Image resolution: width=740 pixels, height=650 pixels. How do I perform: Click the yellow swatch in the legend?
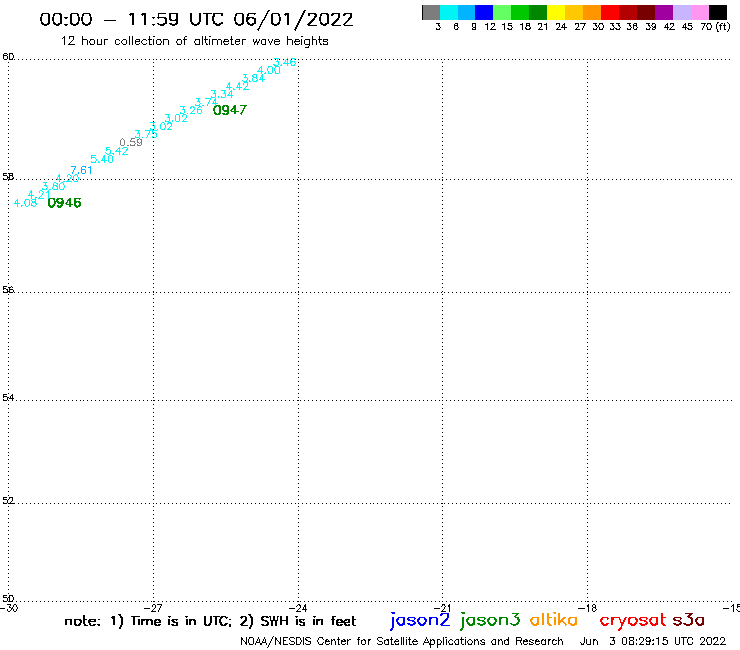(x=556, y=12)
